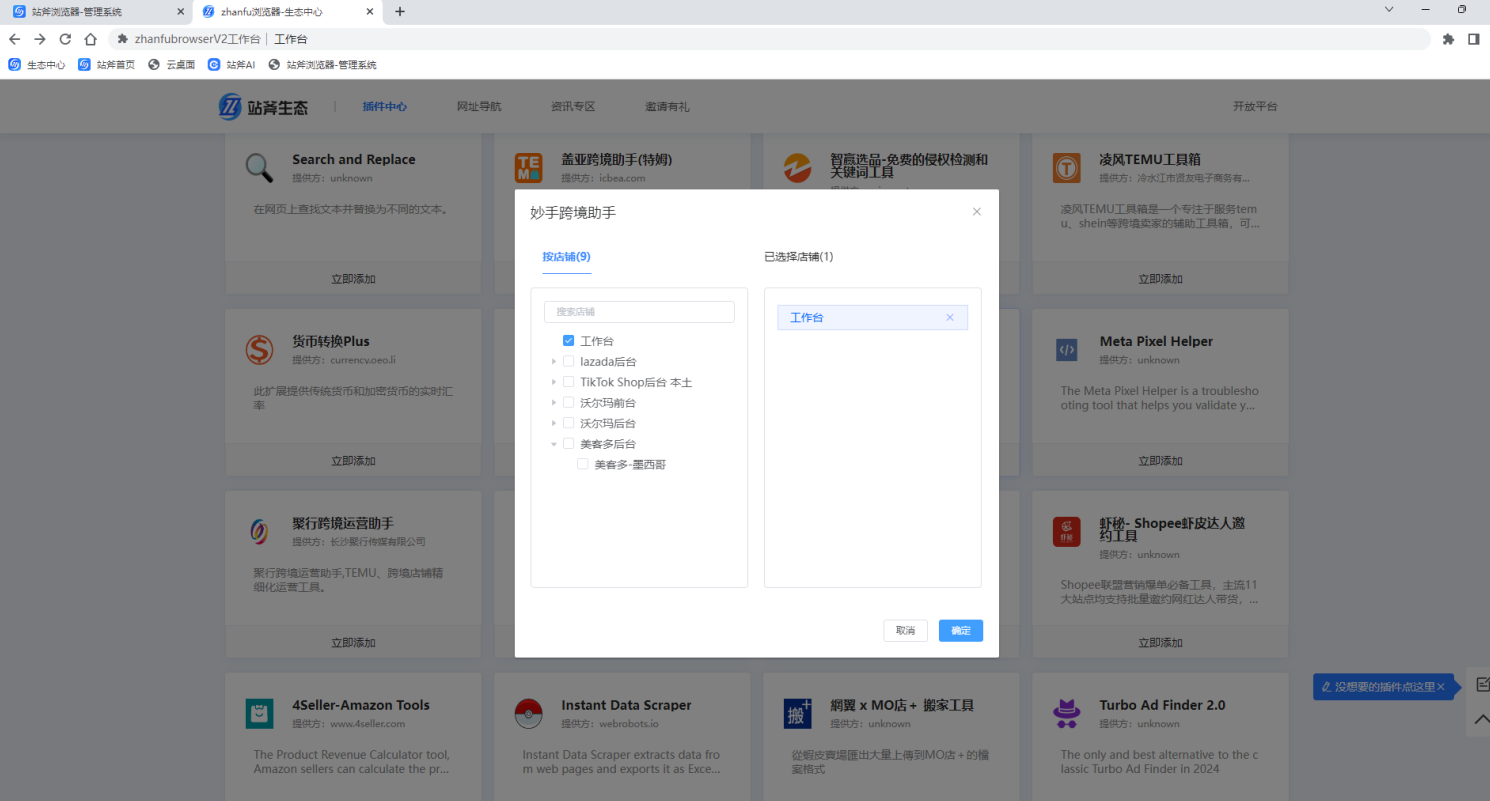The width and height of the screenshot is (1490, 801).
Task: Click the back-to-top arrow icon
Action: (1483, 719)
